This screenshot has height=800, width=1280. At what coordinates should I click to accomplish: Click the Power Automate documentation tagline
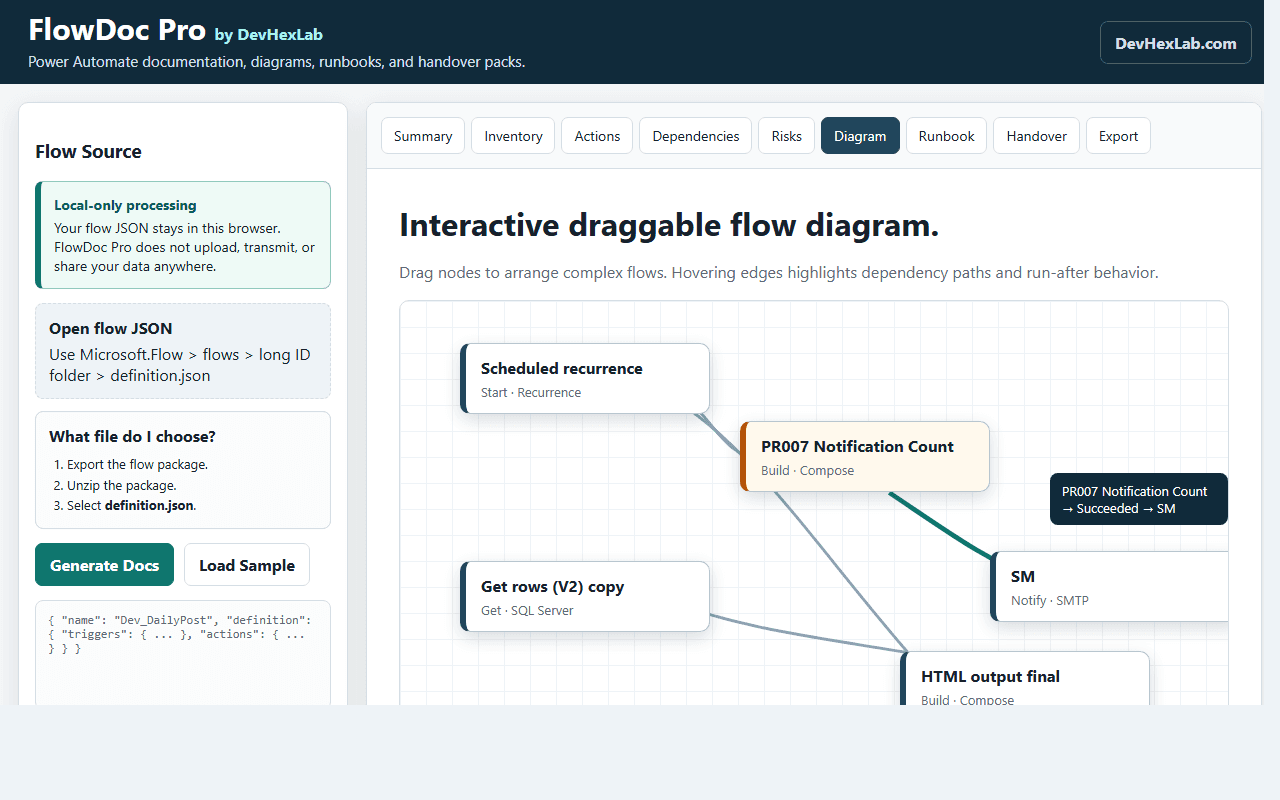[x=277, y=62]
